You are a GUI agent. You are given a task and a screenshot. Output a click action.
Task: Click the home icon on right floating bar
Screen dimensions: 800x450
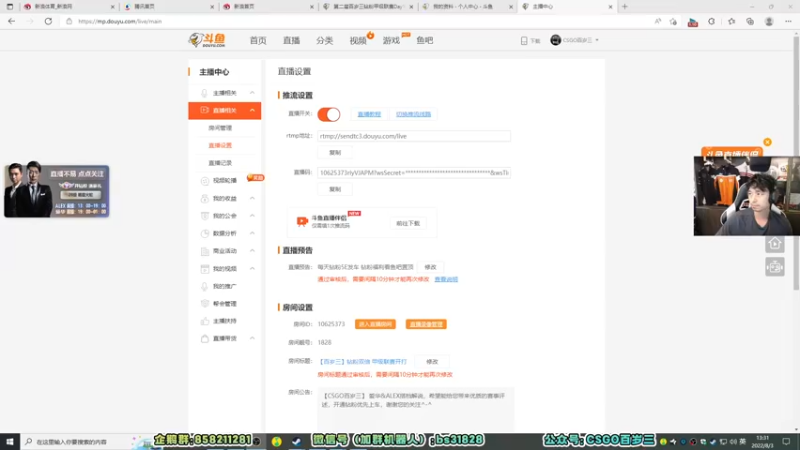tap(774, 244)
